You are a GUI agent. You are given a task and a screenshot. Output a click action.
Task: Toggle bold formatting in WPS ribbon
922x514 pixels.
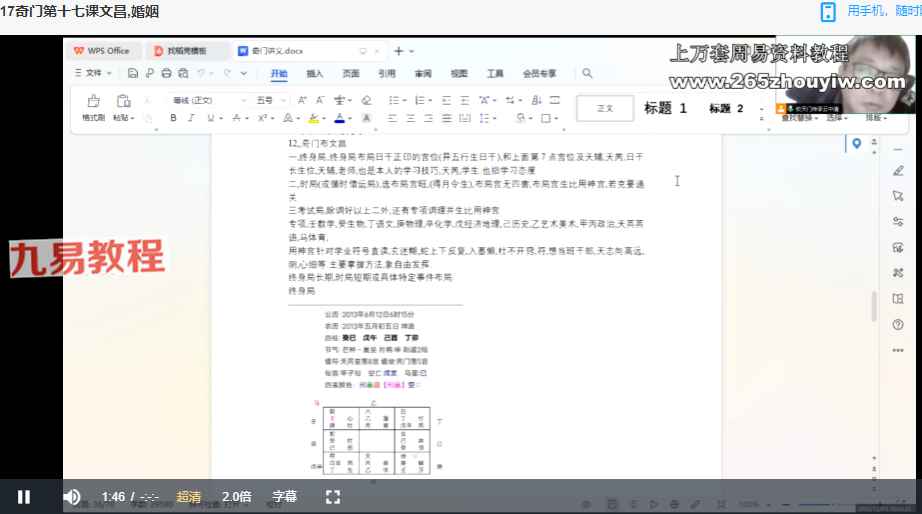pyautogui.click(x=173, y=118)
